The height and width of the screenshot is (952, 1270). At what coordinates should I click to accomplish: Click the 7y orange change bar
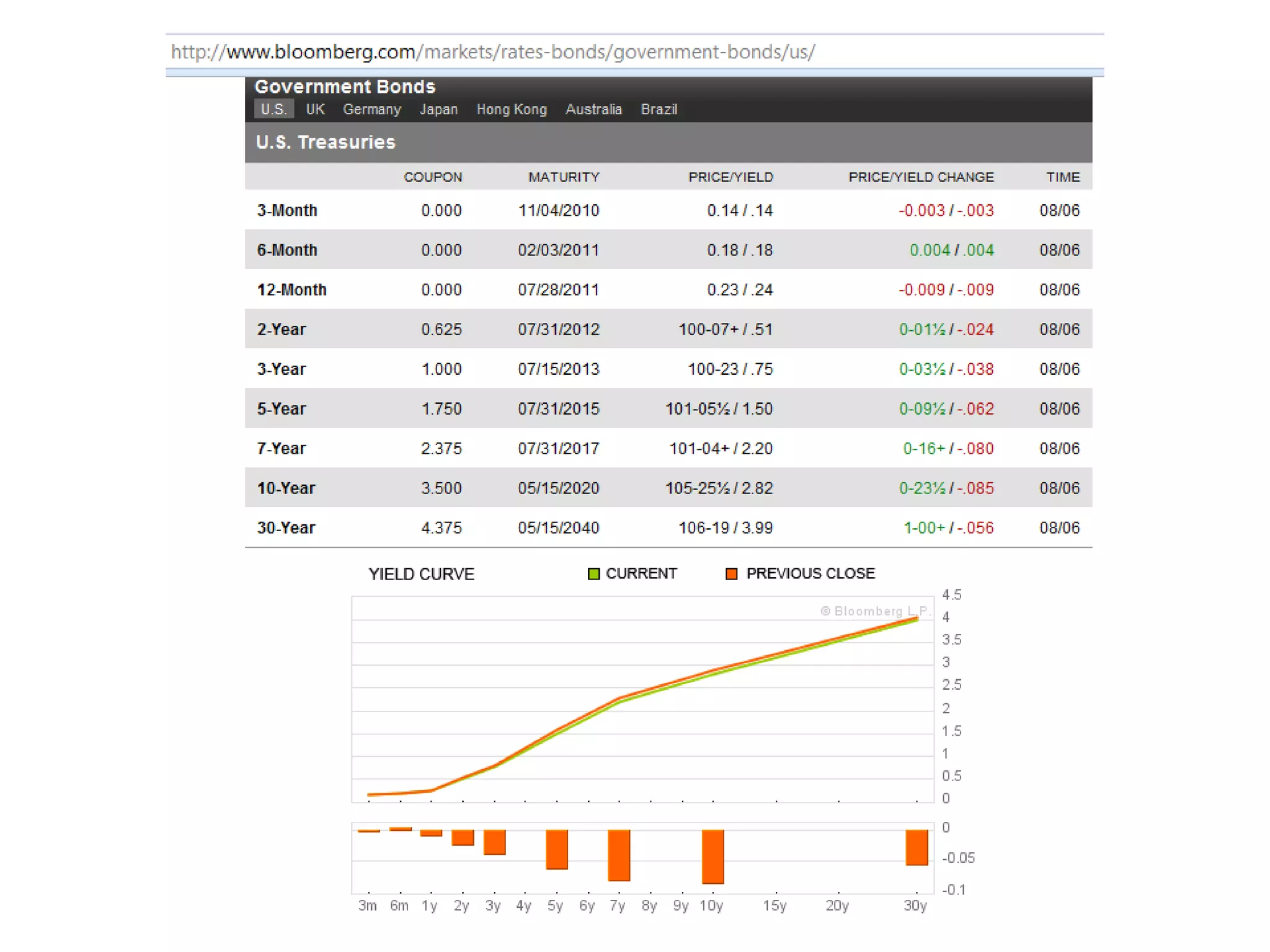619,855
